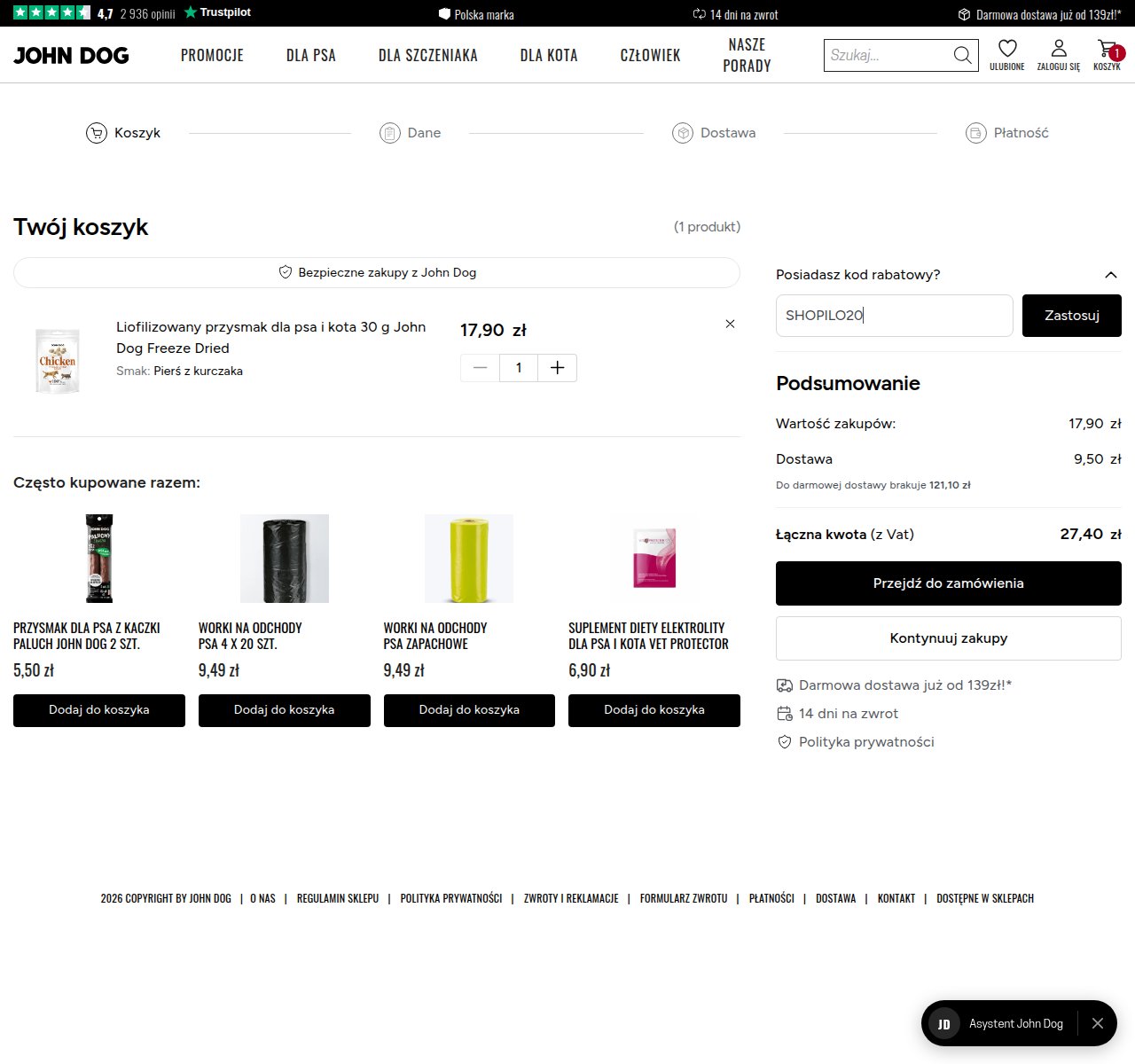Increase product quantity with plus button

click(x=557, y=368)
